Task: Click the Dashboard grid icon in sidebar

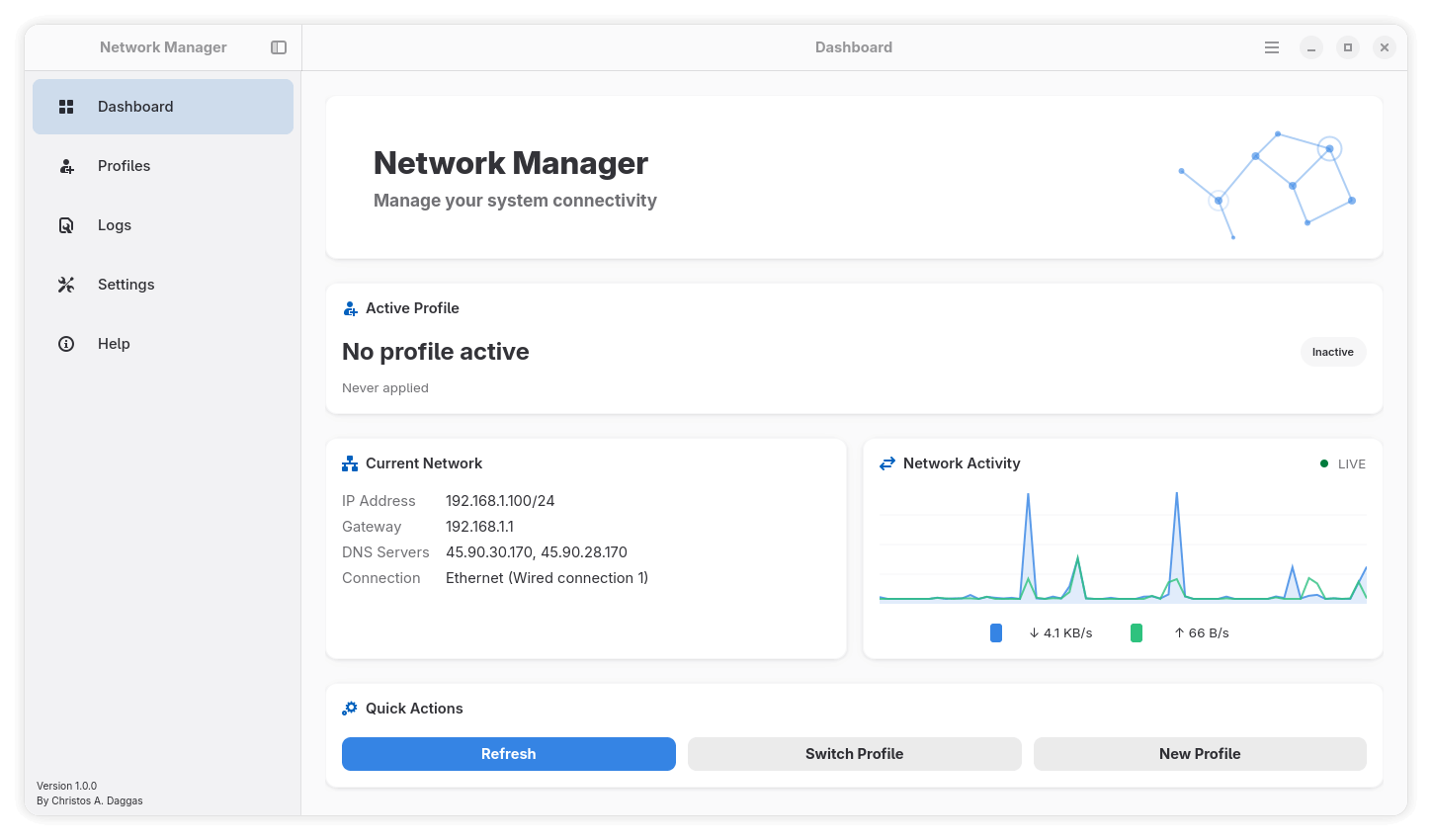Action: pos(66,107)
